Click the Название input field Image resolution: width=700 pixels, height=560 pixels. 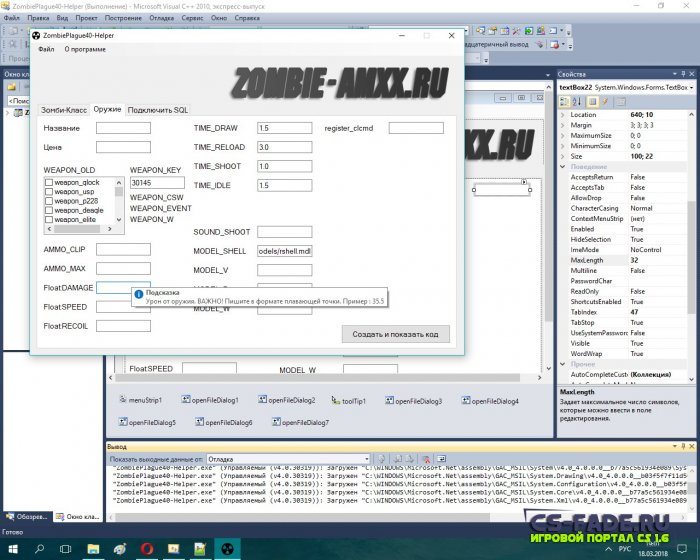click(x=123, y=128)
